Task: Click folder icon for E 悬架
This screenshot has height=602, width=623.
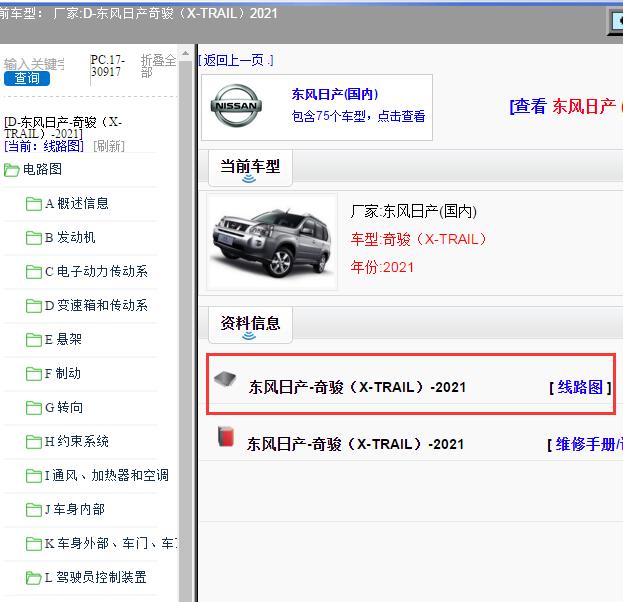Action: [x=34, y=340]
